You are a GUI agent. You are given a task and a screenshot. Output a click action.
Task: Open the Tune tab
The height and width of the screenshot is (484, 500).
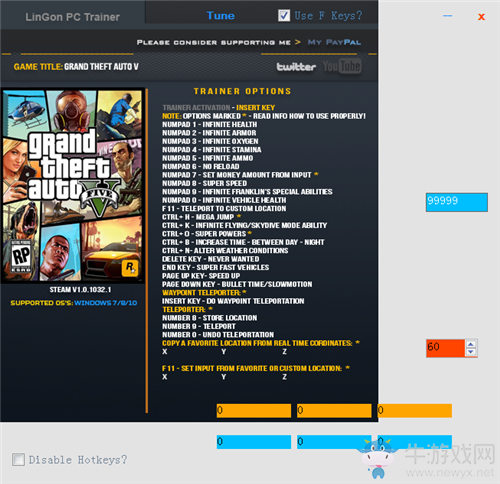coord(220,16)
